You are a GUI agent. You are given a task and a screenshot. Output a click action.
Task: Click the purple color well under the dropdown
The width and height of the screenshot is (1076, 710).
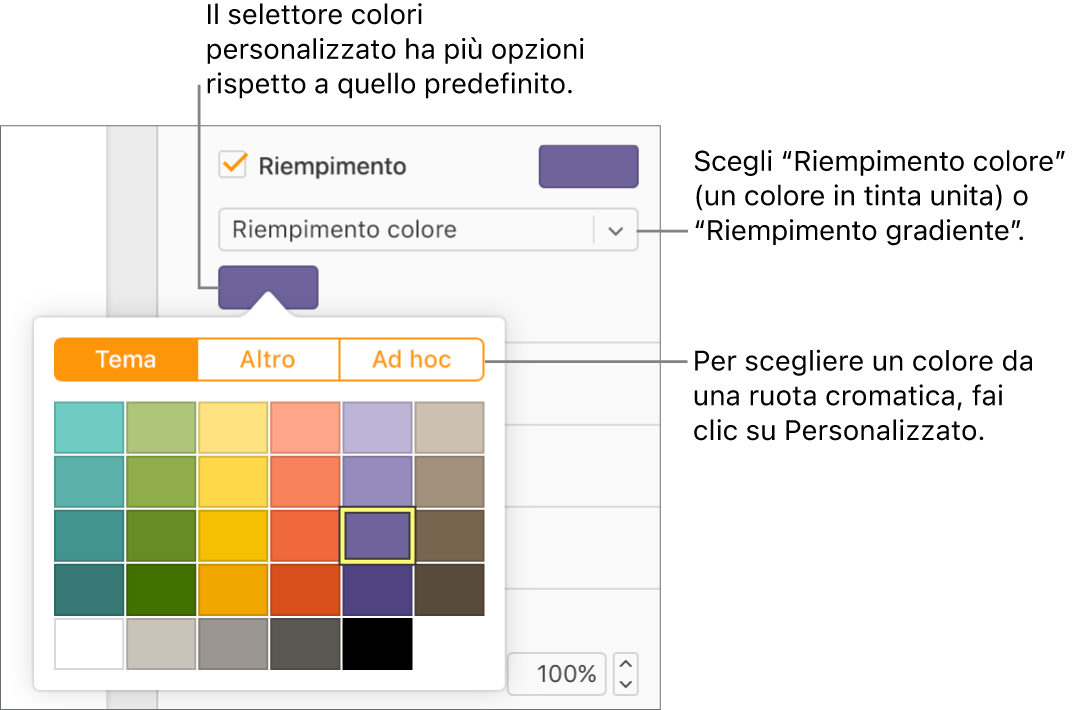coord(268,287)
